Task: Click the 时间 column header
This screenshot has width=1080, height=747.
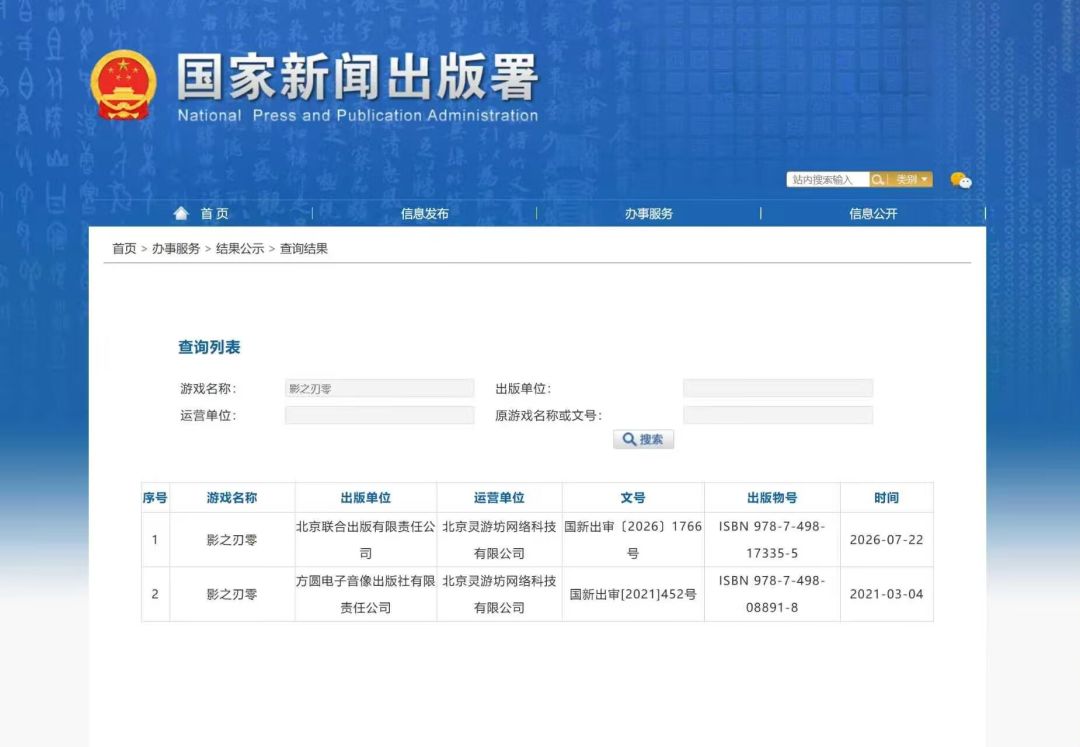Action: [x=886, y=497]
